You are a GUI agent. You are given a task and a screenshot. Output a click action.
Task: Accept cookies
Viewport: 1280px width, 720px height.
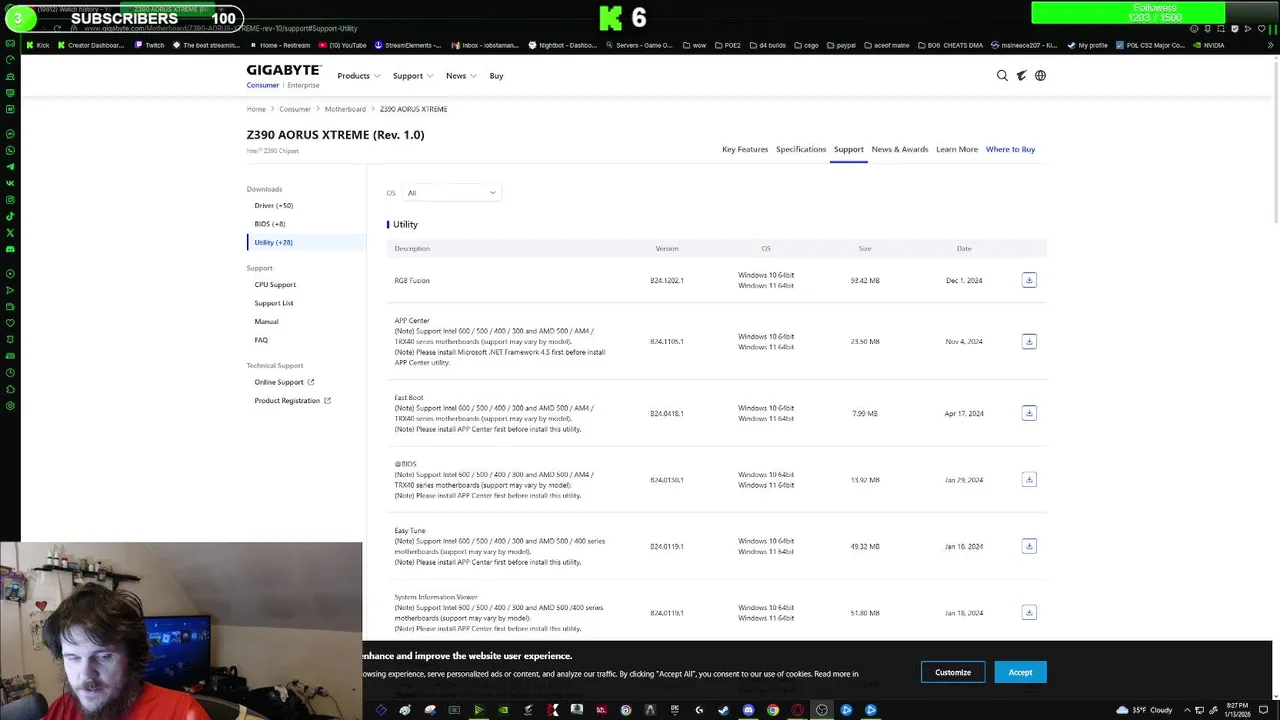click(1020, 672)
